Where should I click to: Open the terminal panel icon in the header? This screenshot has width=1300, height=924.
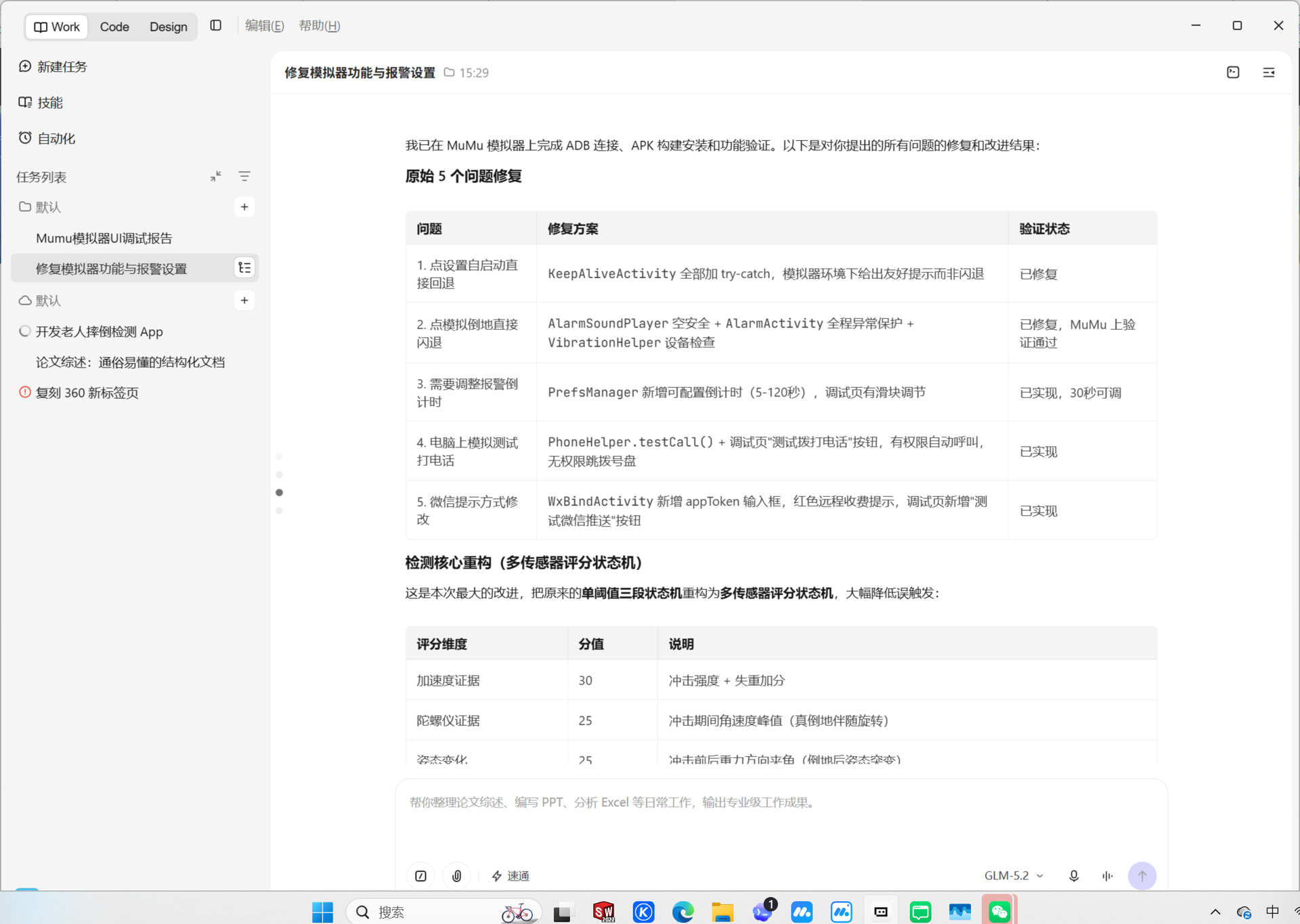1233,72
